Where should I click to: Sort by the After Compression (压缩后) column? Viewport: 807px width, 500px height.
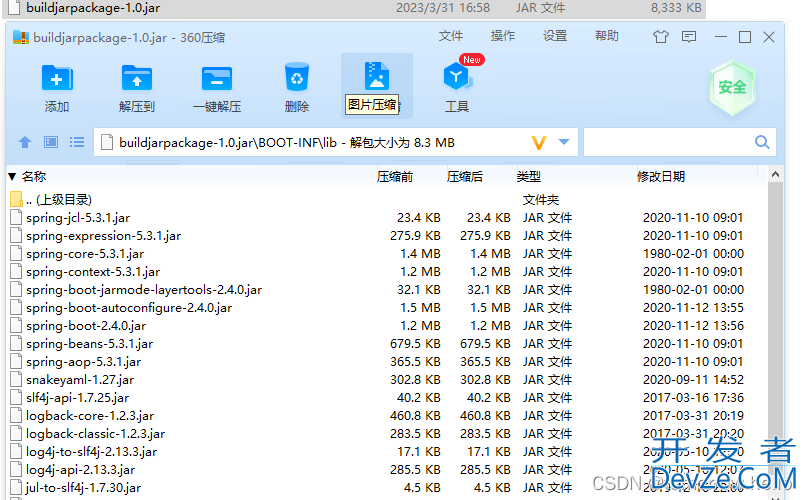465,177
